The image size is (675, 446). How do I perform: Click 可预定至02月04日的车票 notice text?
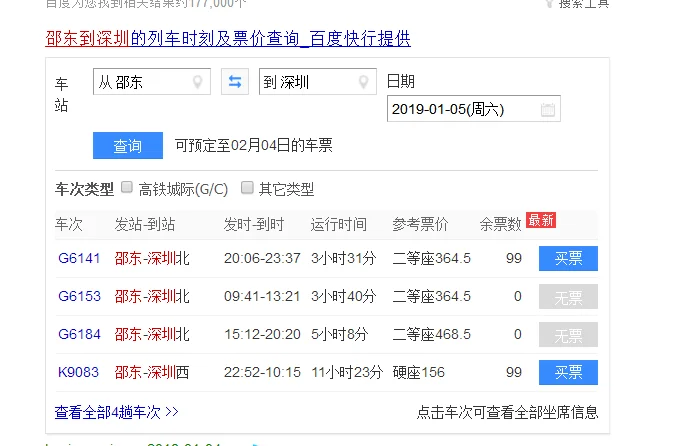click(x=254, y=146)
